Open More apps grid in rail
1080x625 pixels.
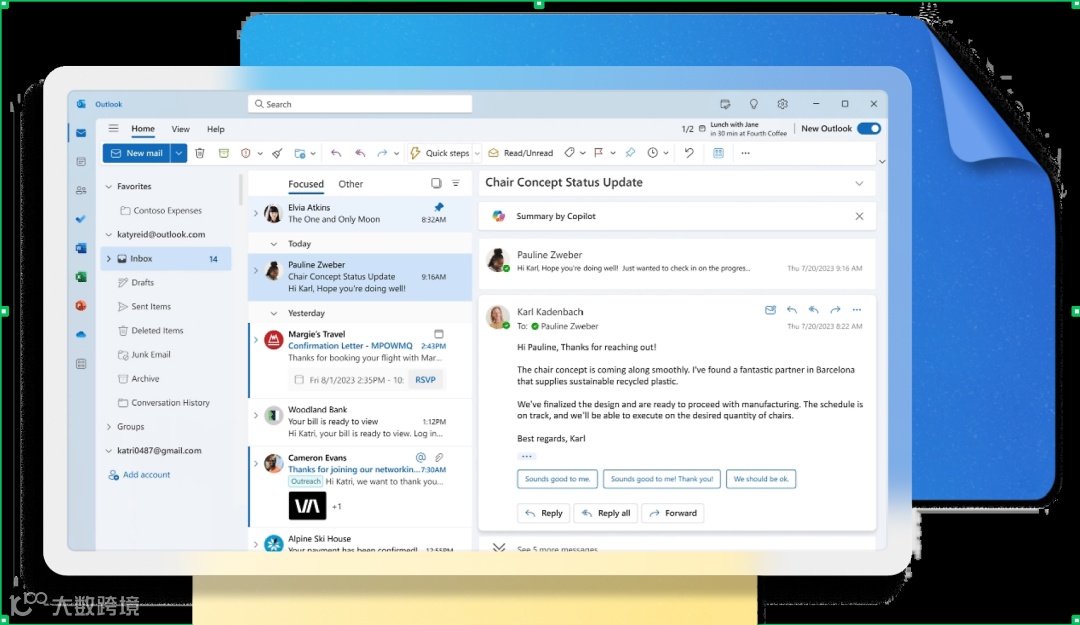pos(81,364)
